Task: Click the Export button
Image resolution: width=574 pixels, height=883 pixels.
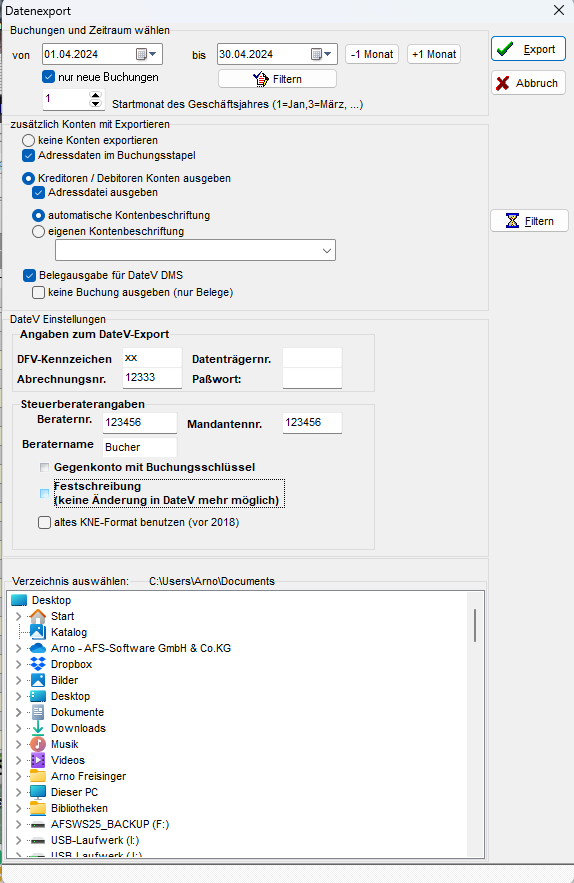Action: click(x=528, y=49)
